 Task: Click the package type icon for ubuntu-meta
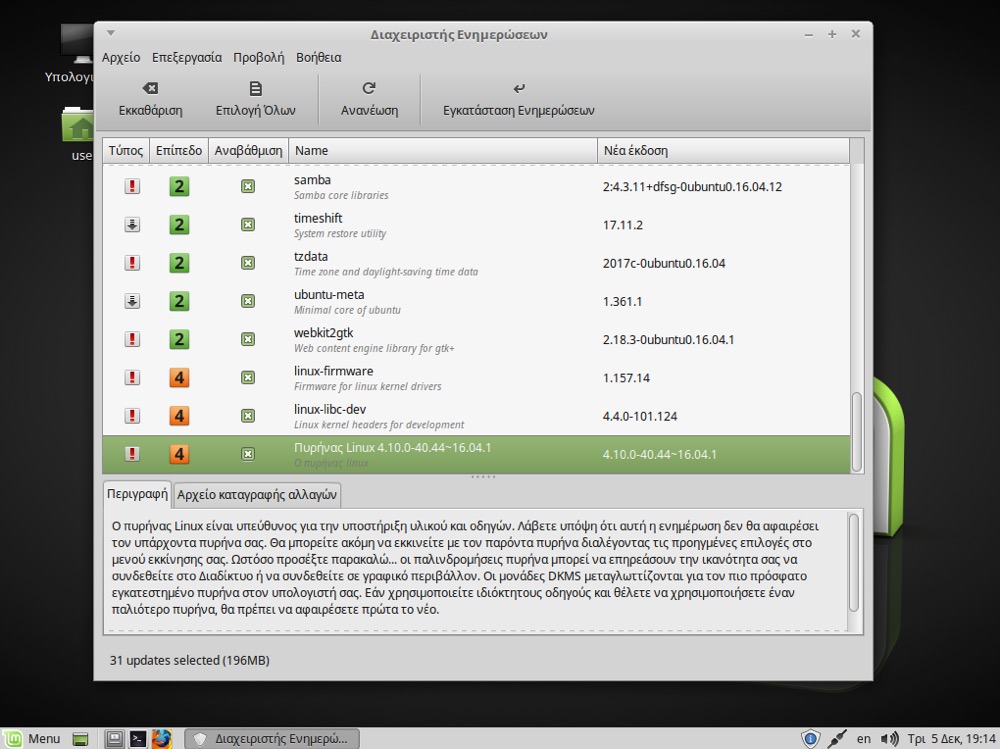(x=132, y=301)
